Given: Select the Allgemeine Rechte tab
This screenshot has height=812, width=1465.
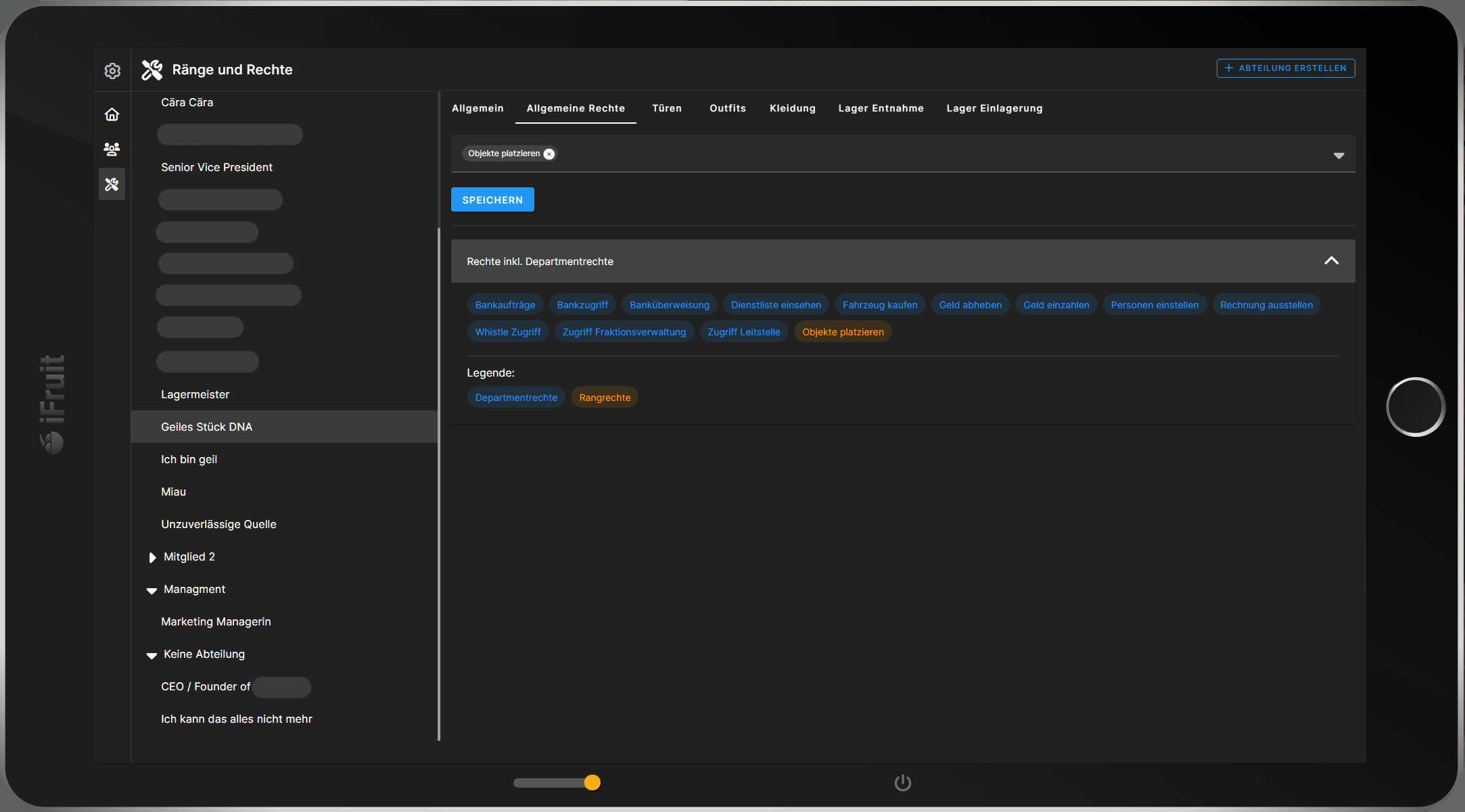Looking at the screenshot, I should click(576, 108).
